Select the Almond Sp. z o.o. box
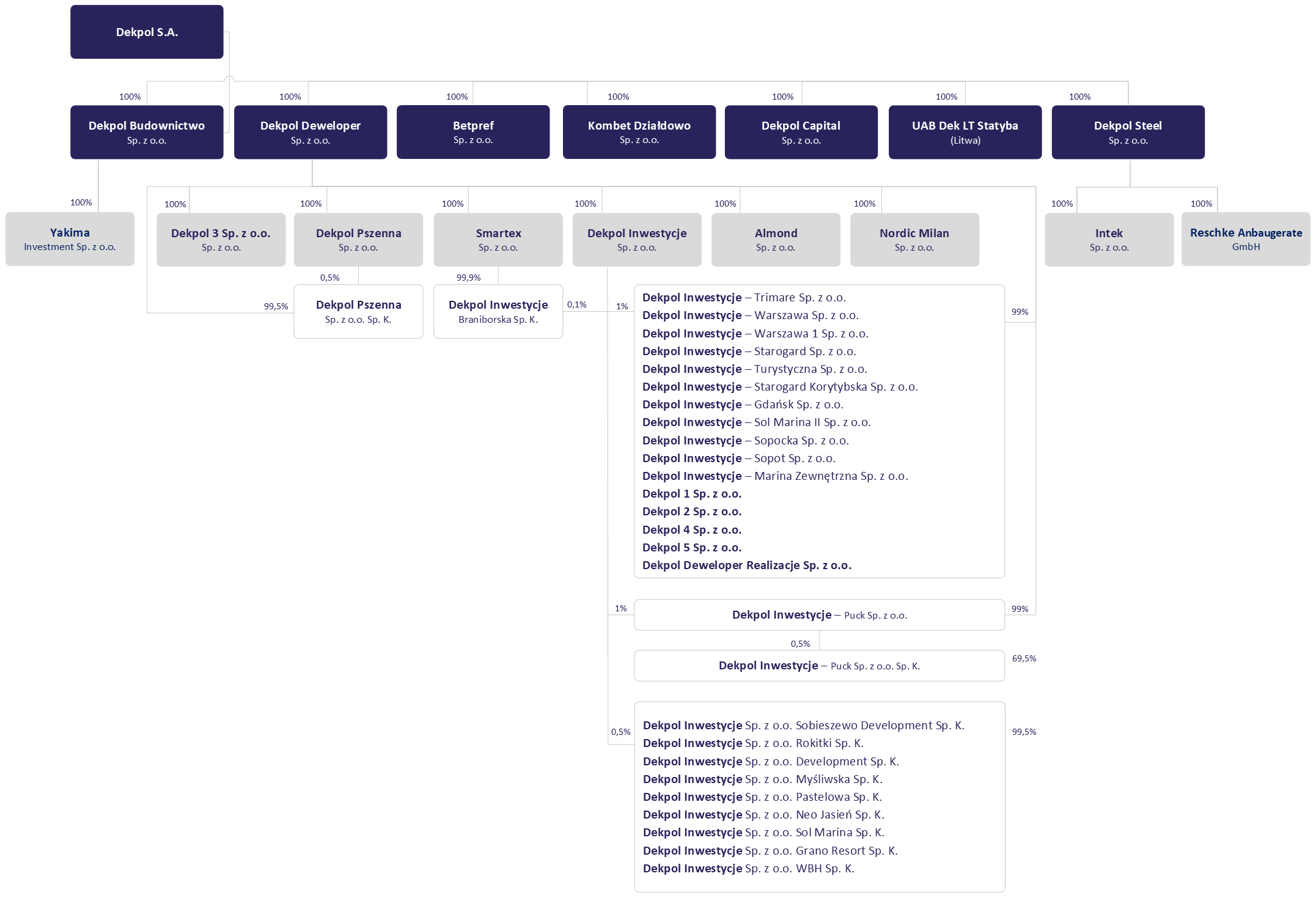This screenshot has height=898, width=1316. click(x=776, y=240)
